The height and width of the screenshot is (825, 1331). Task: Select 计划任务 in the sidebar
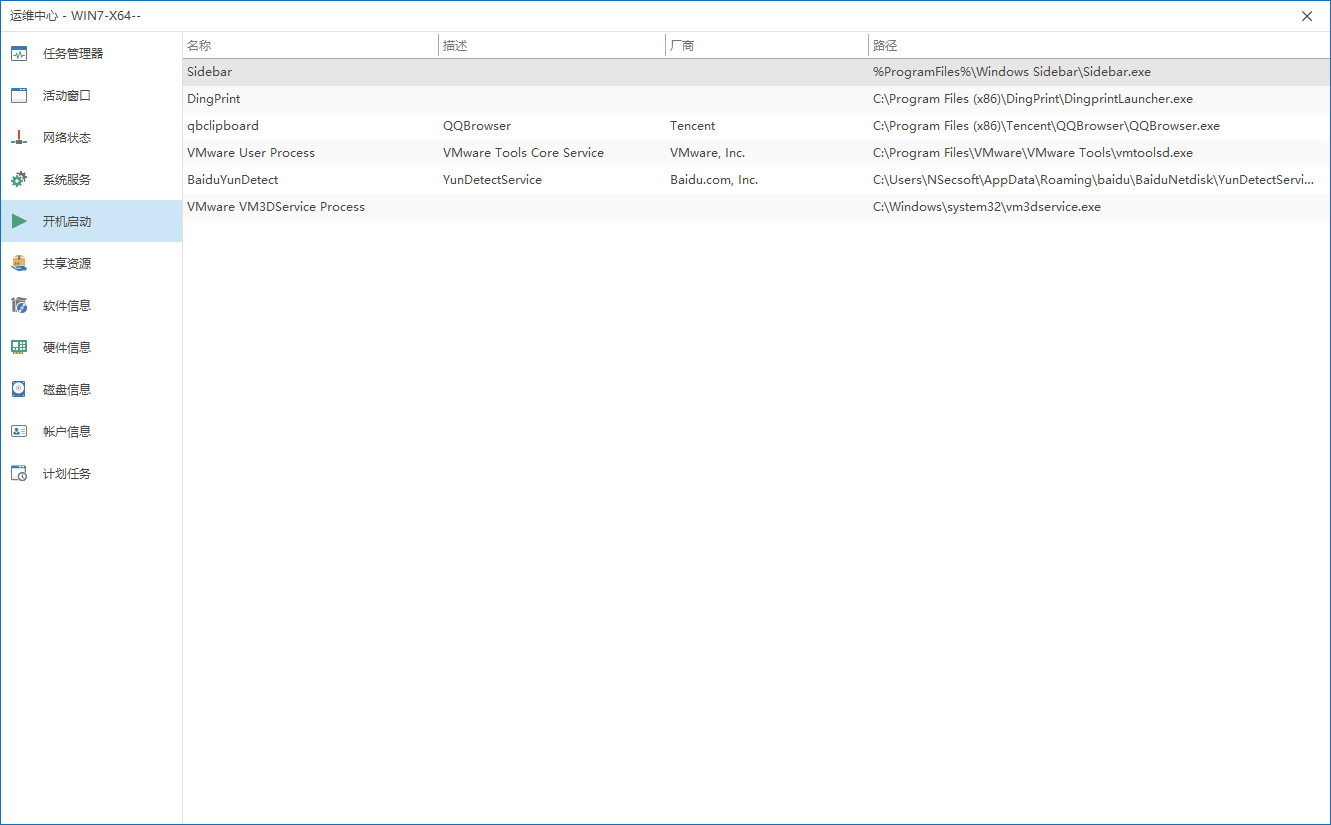point(91,474)
